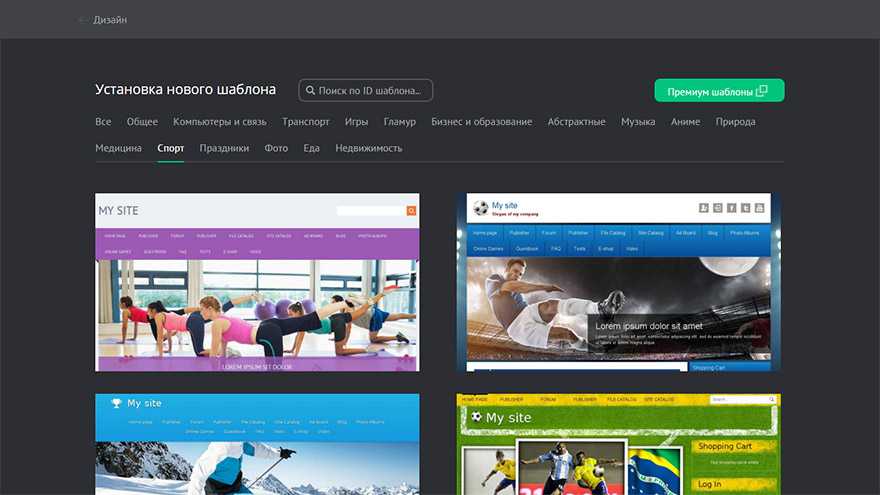Switch to the Общее category
880x495 pixels.
click(142, 122)
